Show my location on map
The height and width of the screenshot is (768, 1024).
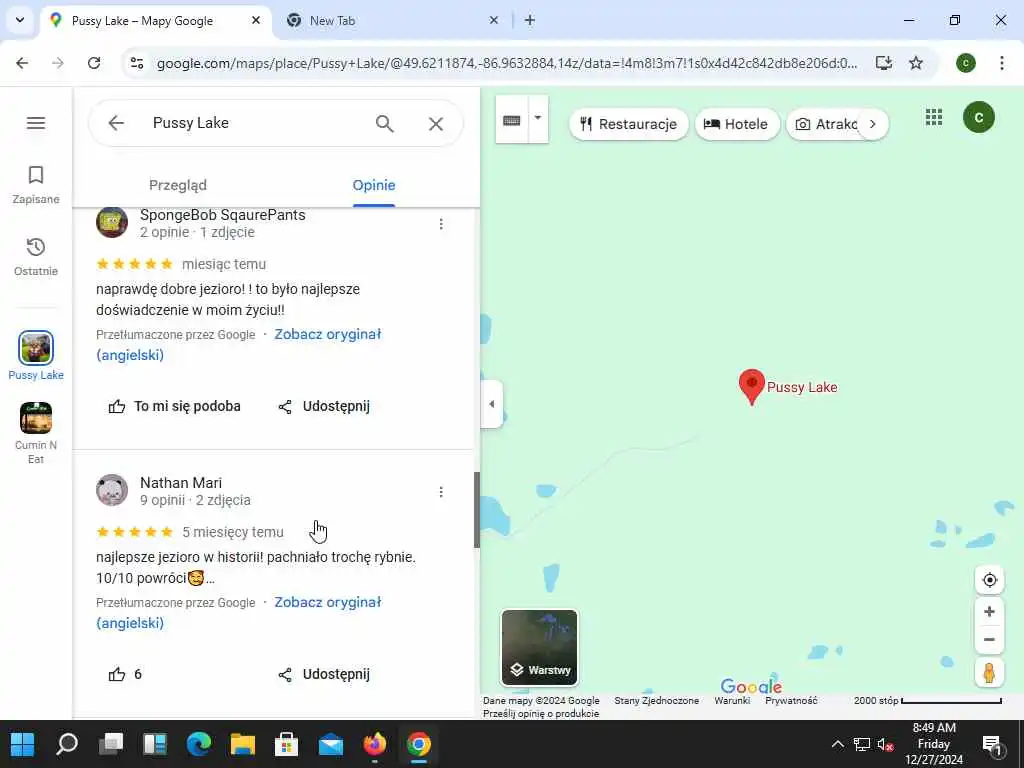[989, 580]
